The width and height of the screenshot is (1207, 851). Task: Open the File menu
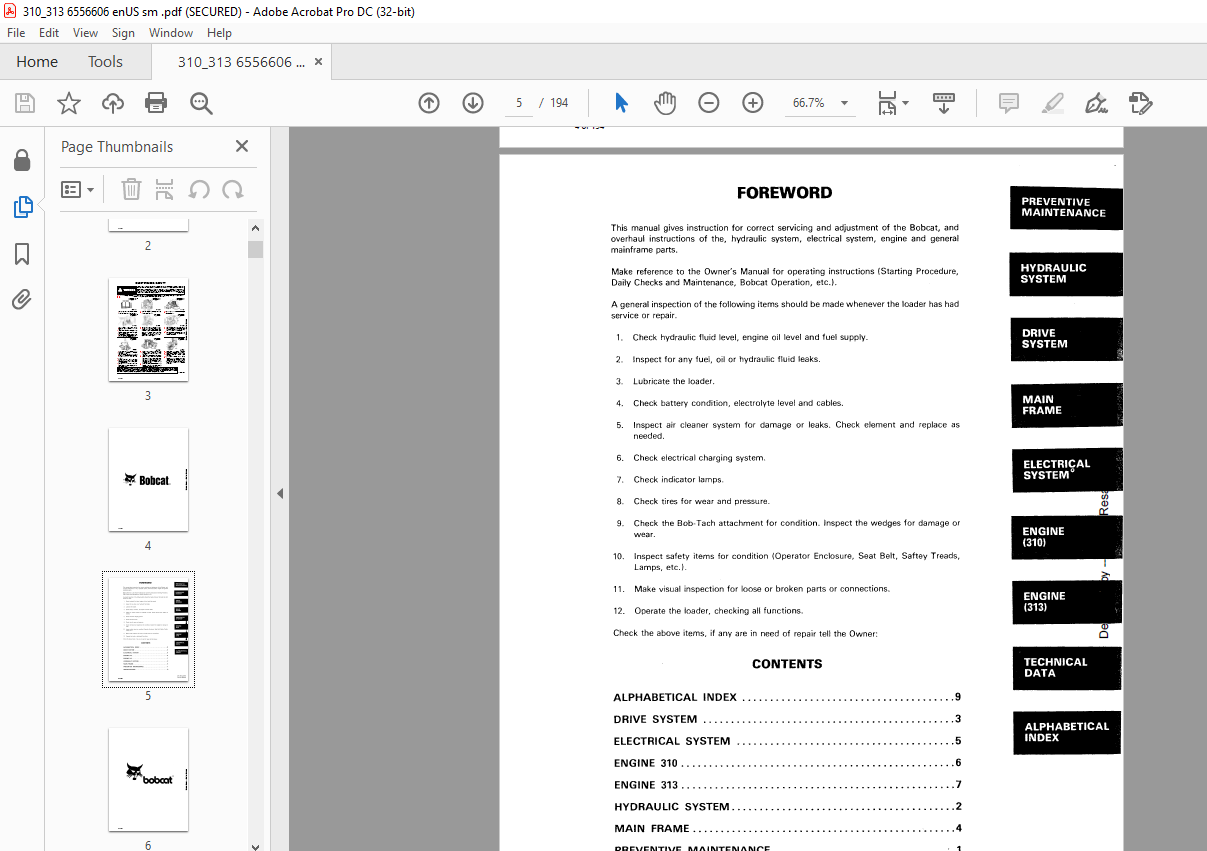(x=16, y=33)
